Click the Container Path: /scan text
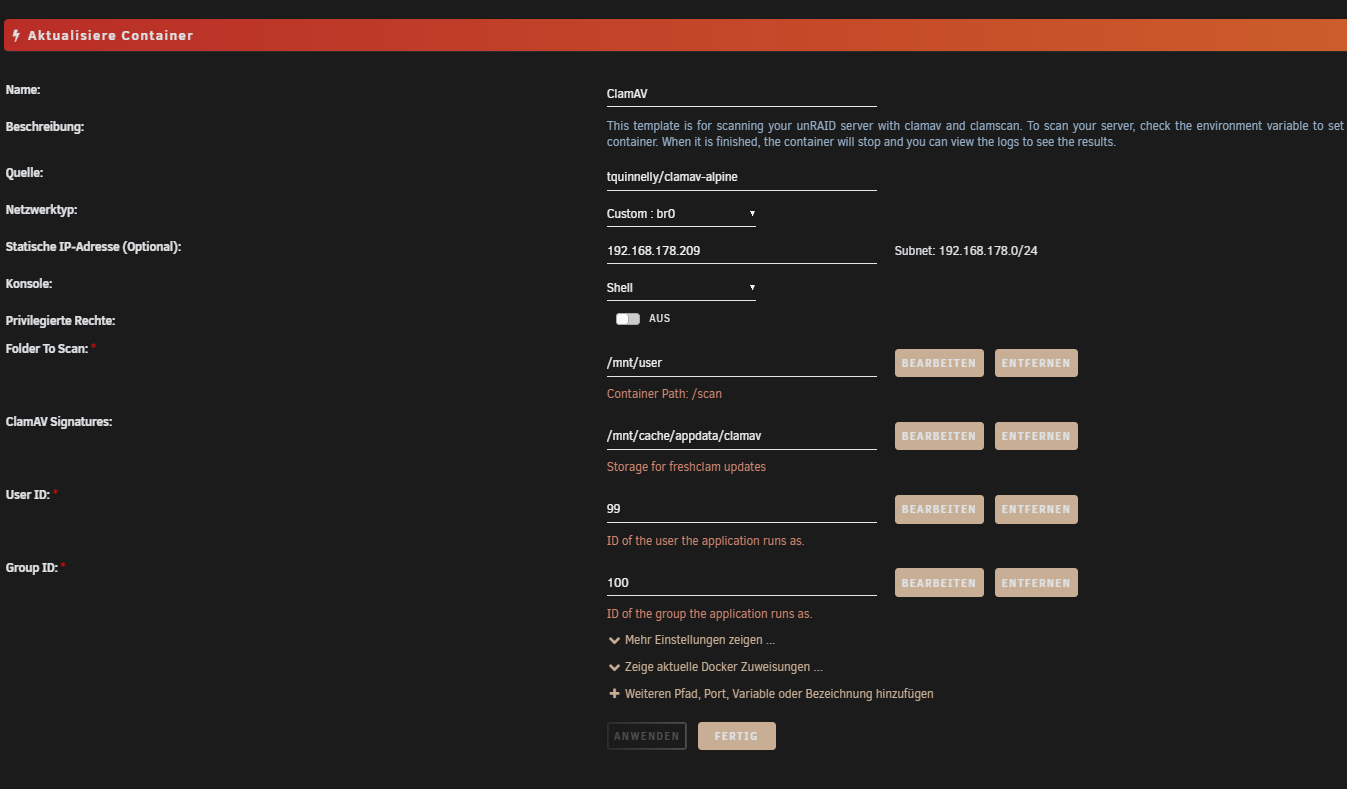Viewport: 1347px width, 789px height. (x=664, y=394)
